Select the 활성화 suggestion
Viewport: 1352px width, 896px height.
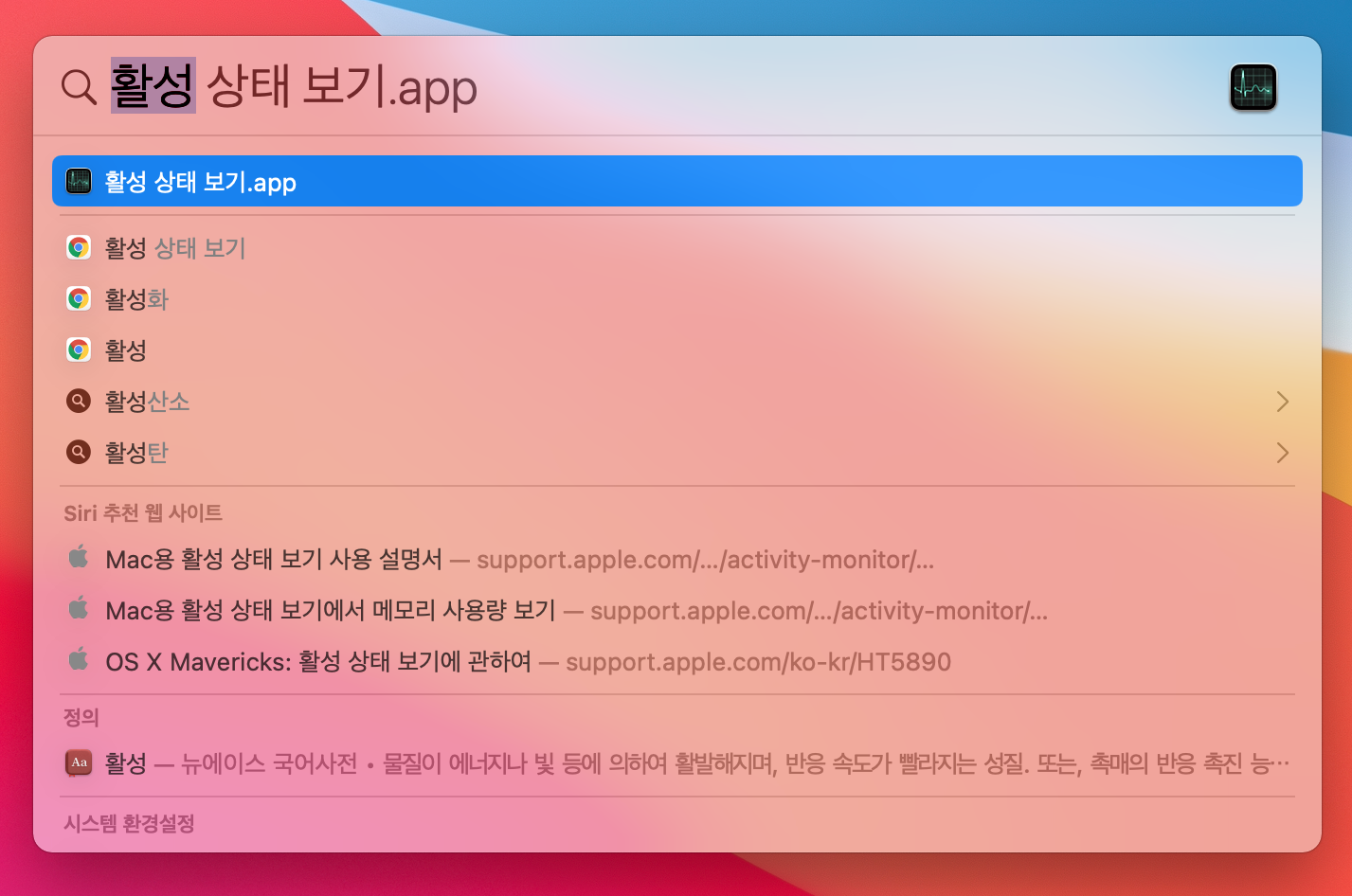click(x=677, y=299)
